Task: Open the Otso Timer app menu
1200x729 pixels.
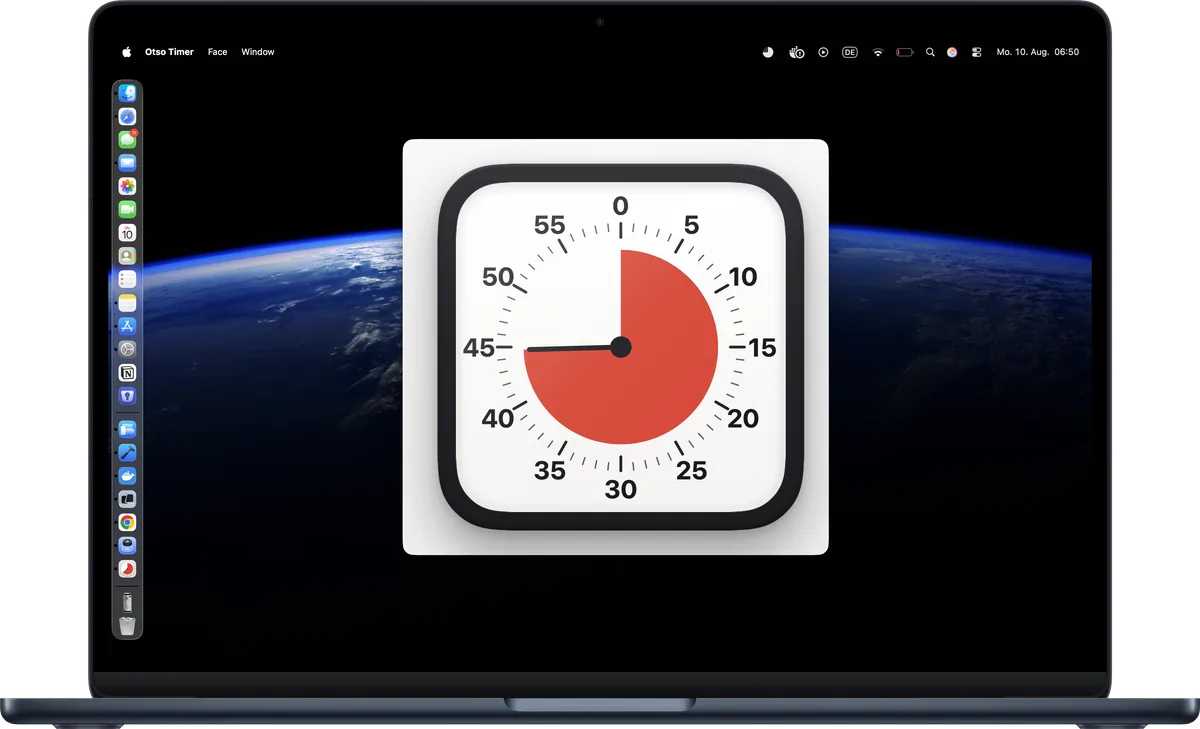Action: (169, 52)
